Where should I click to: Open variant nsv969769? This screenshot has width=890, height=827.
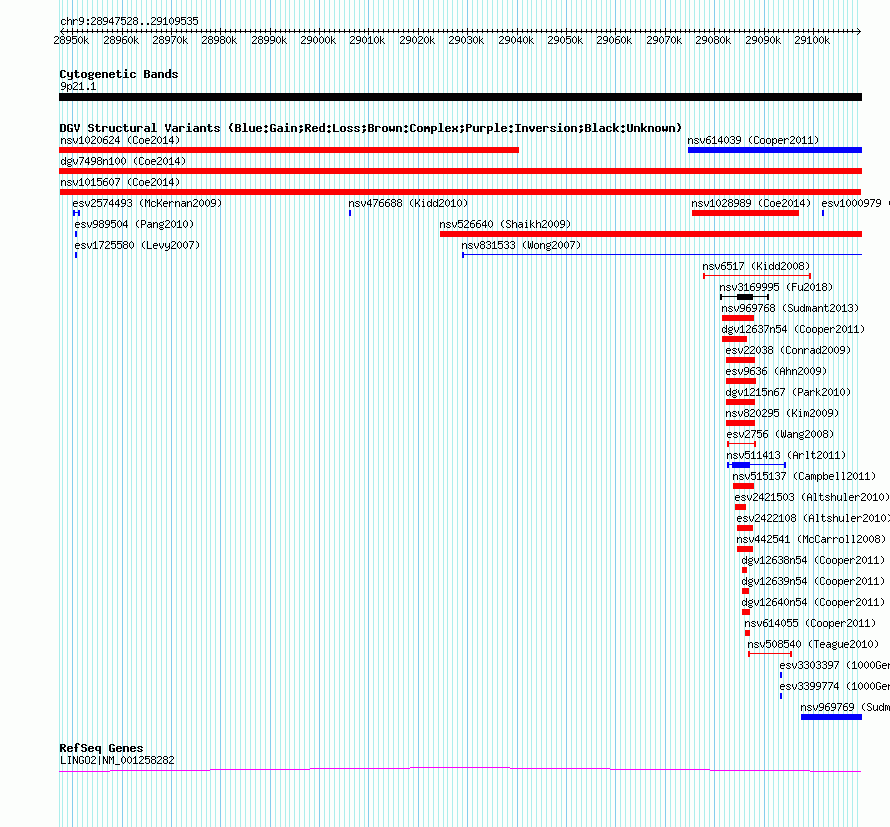click(845, 707)
